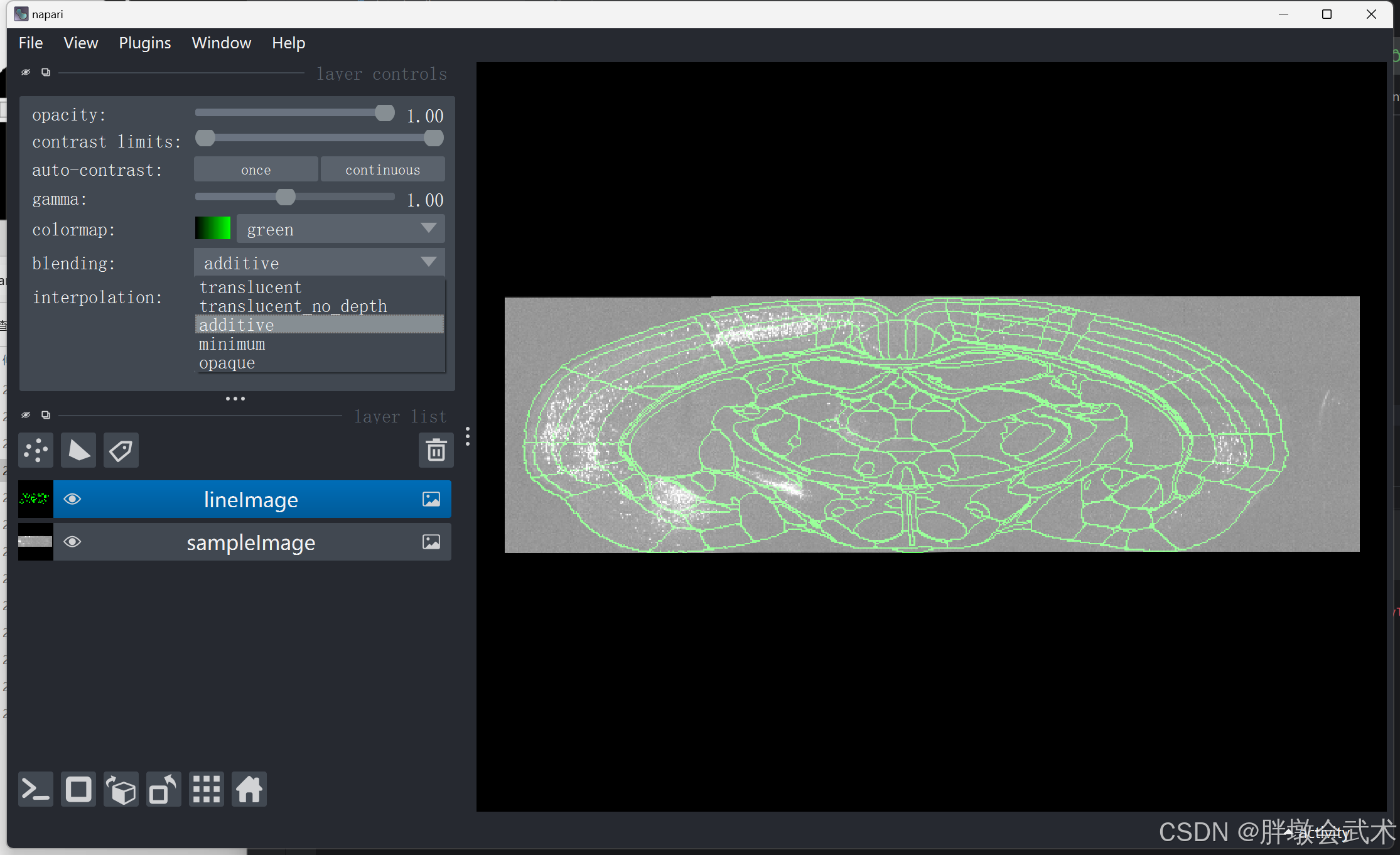Transpose displayed dimensions

pos(163,790)
